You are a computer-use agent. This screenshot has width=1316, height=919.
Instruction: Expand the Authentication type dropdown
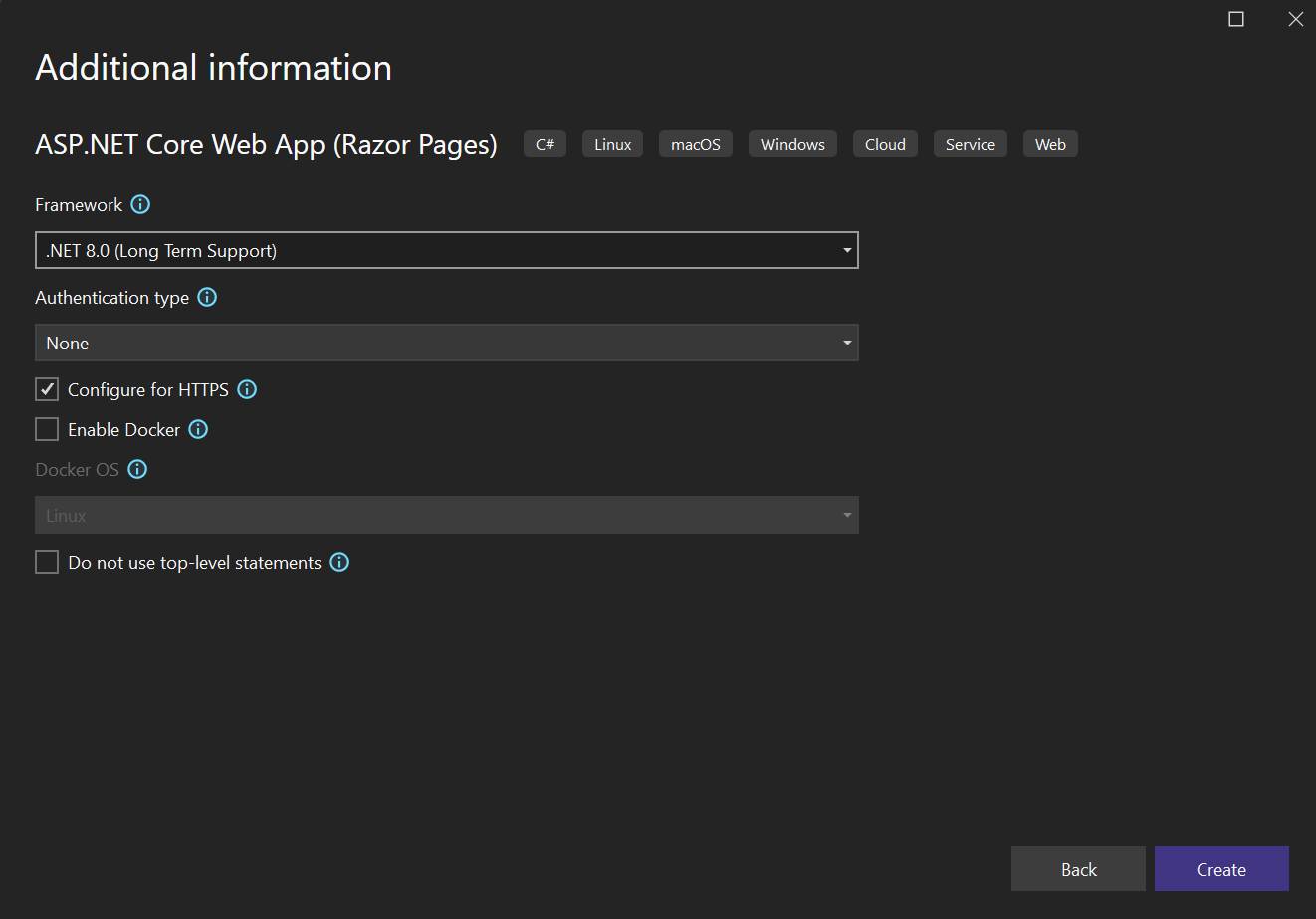pyautogui.click(x=446, y=343)
